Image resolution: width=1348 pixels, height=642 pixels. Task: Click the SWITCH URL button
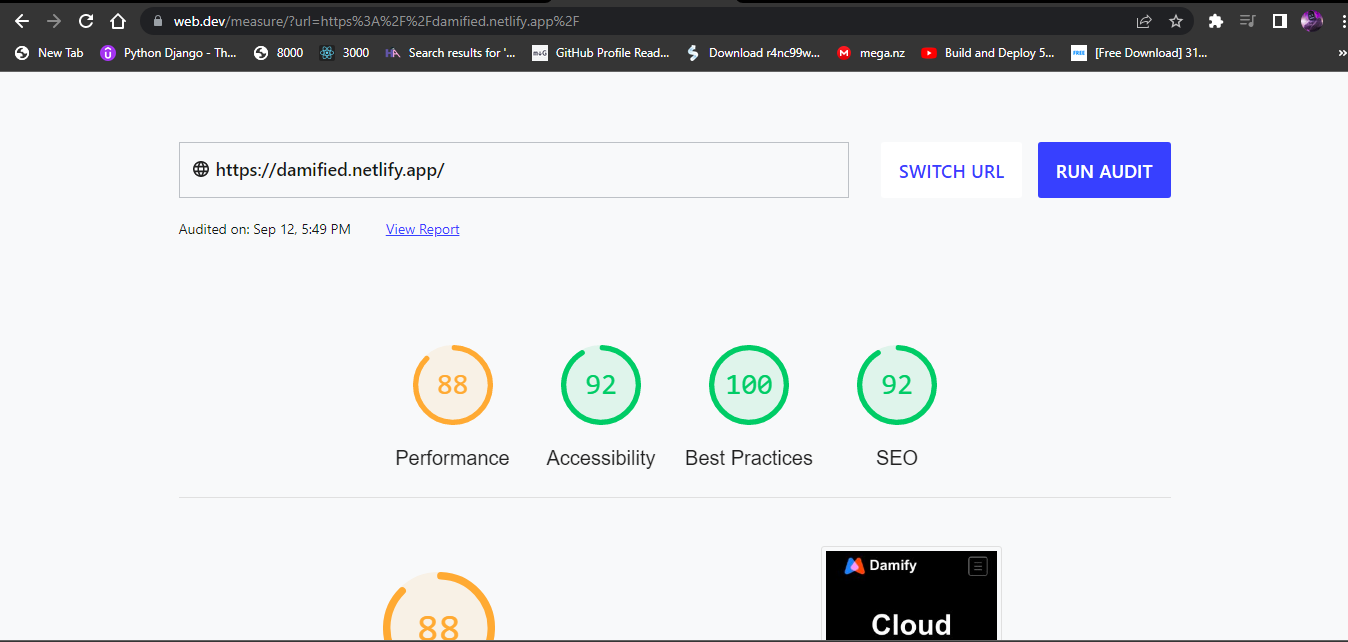[951, 170]
